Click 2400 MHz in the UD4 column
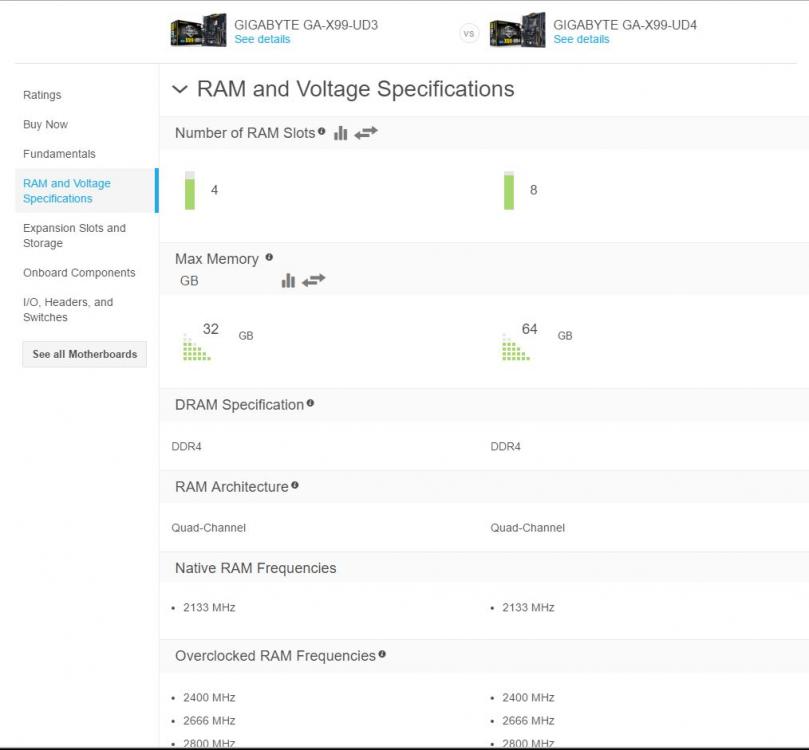Viewport: 809px width, 750px height. [x=528, y=697]
